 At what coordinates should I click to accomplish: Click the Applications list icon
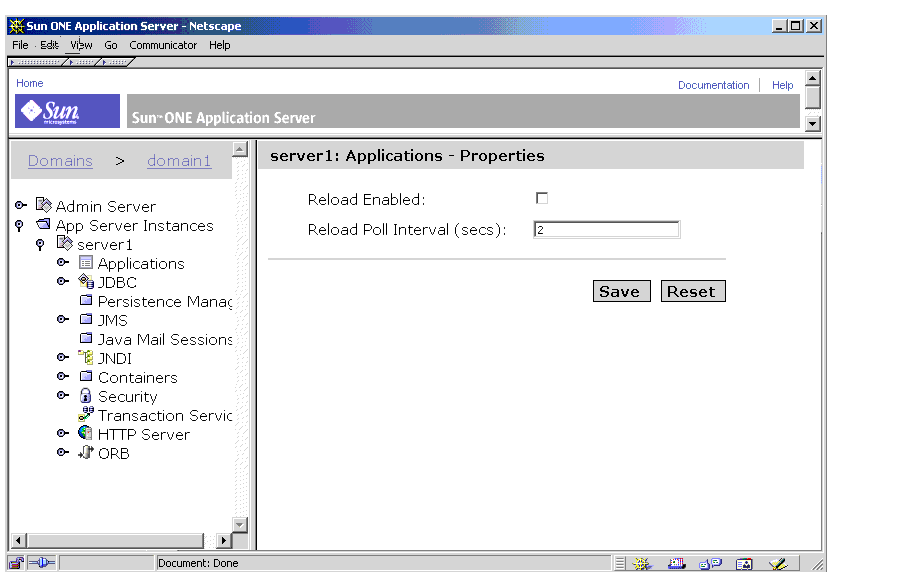(86, 263)
